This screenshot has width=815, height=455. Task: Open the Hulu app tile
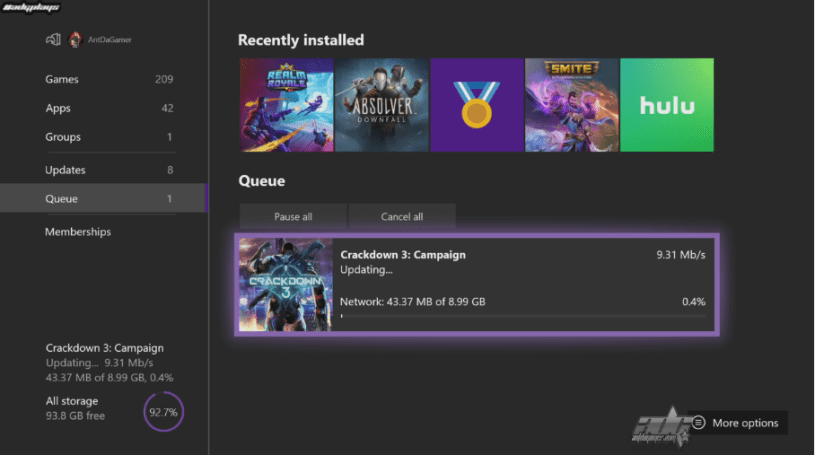667,105
